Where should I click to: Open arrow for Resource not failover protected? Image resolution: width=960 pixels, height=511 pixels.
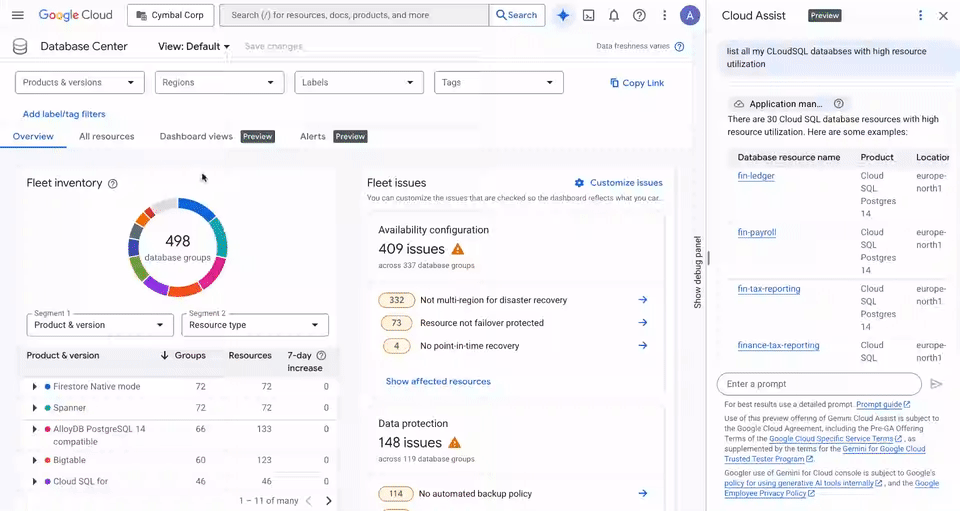tap(642, 323)
